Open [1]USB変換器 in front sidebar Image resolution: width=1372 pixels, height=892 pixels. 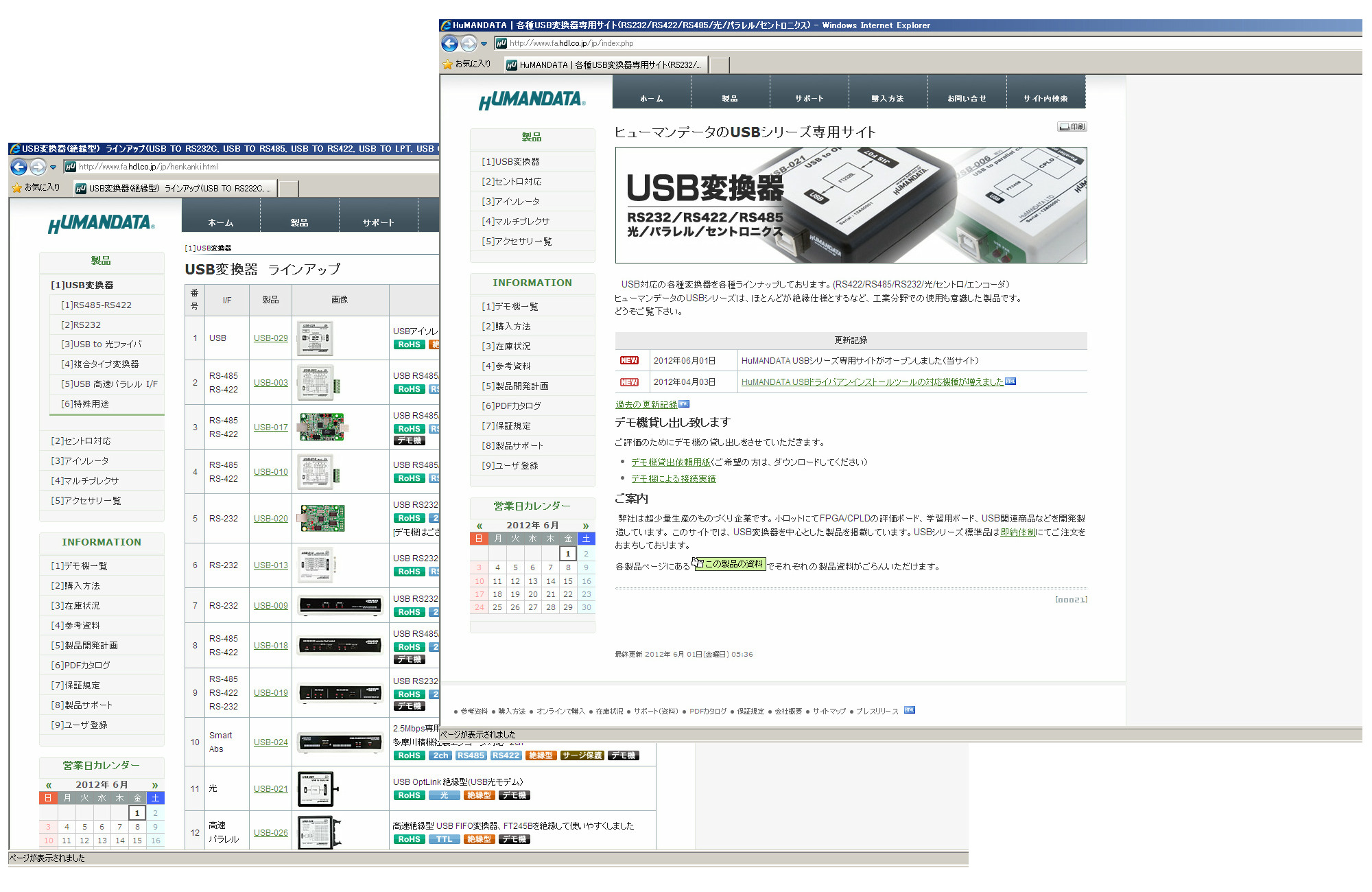tap(510, 162)
